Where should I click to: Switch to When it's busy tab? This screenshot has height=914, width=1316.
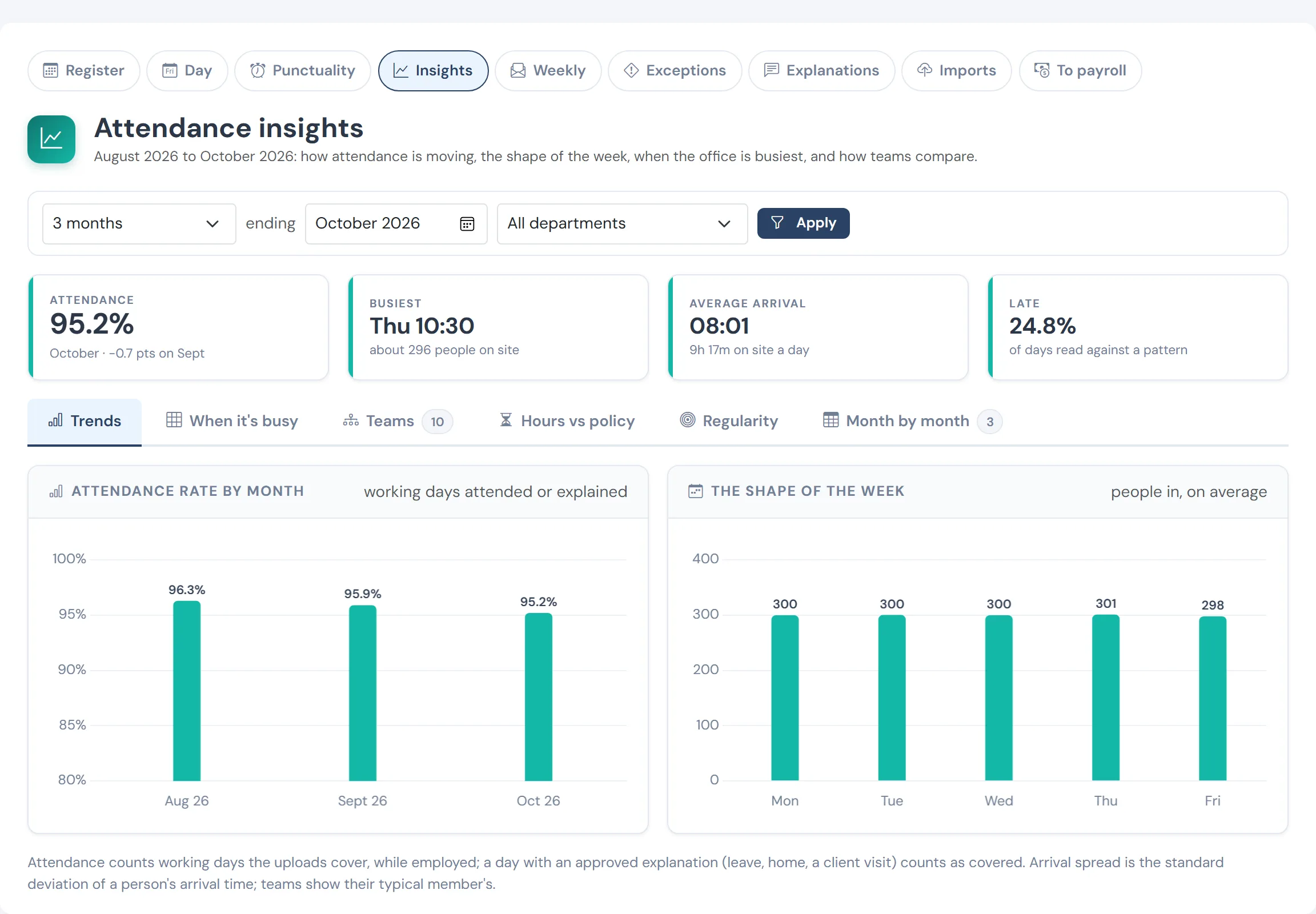232,422
